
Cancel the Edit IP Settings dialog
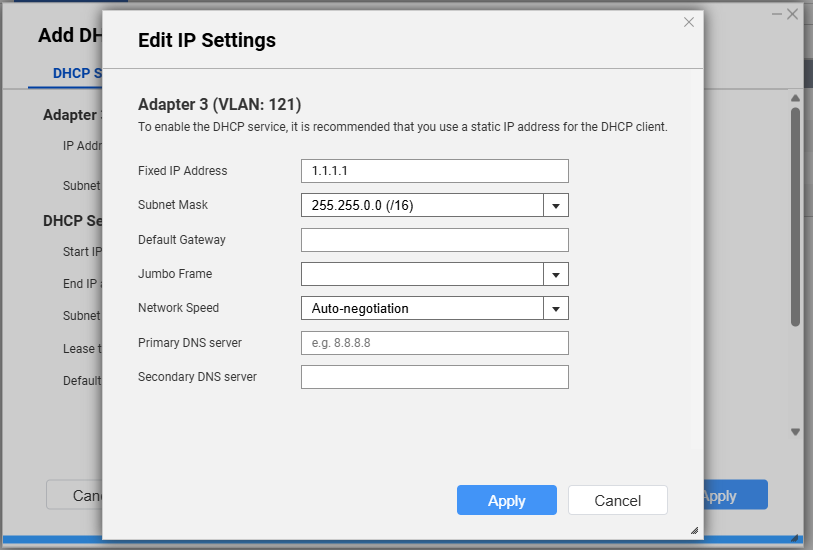tap(617, 500)
